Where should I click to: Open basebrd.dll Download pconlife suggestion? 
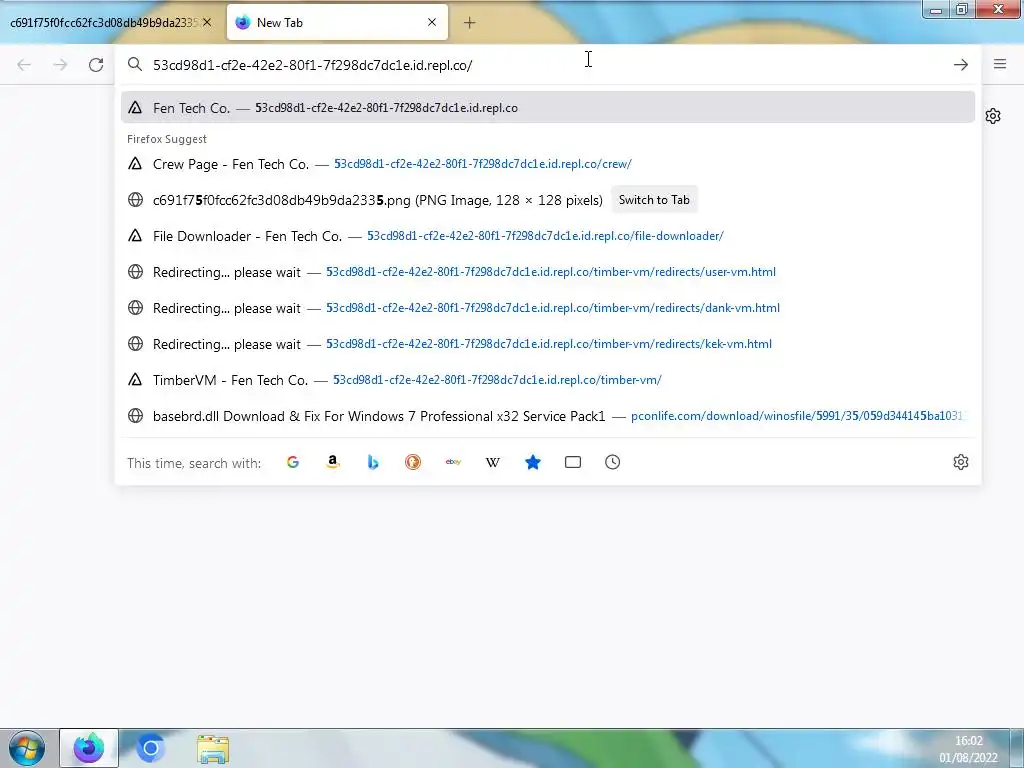point(548,416)
